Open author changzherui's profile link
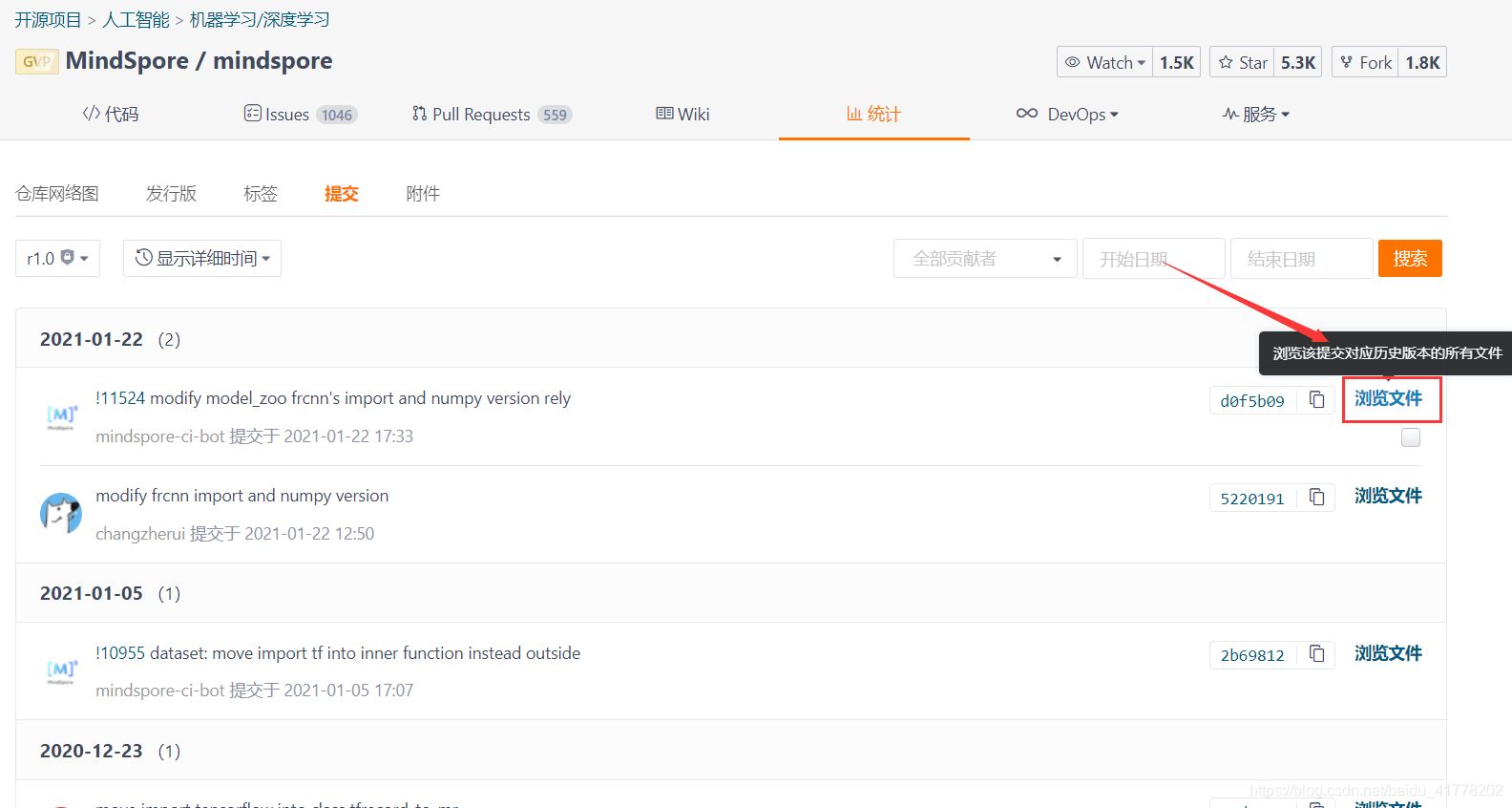The image size is (1512, 808). pos(140,534)
